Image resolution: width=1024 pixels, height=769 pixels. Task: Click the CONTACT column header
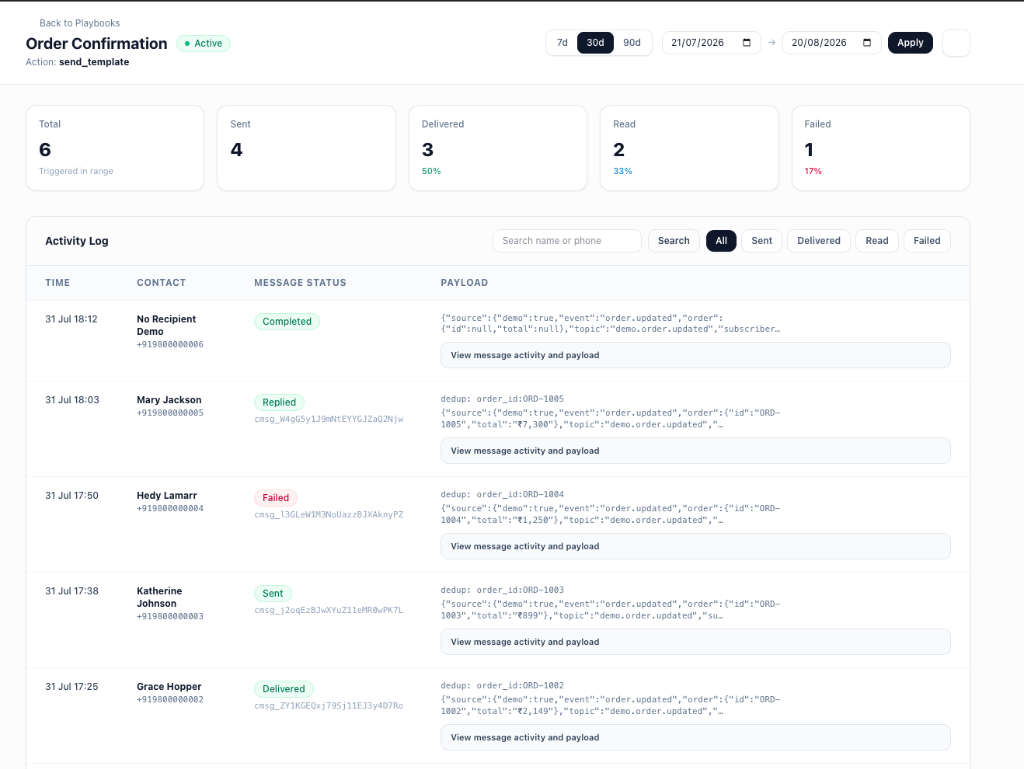click(x=161, y=283)
